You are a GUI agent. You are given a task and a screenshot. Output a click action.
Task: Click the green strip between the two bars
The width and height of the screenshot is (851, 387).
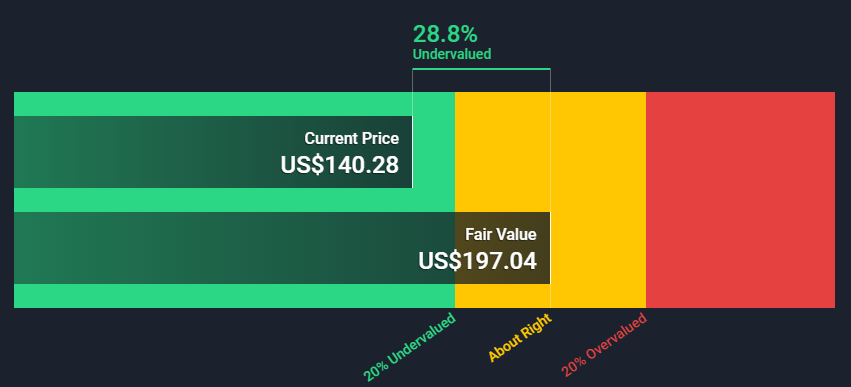point(234,200)
